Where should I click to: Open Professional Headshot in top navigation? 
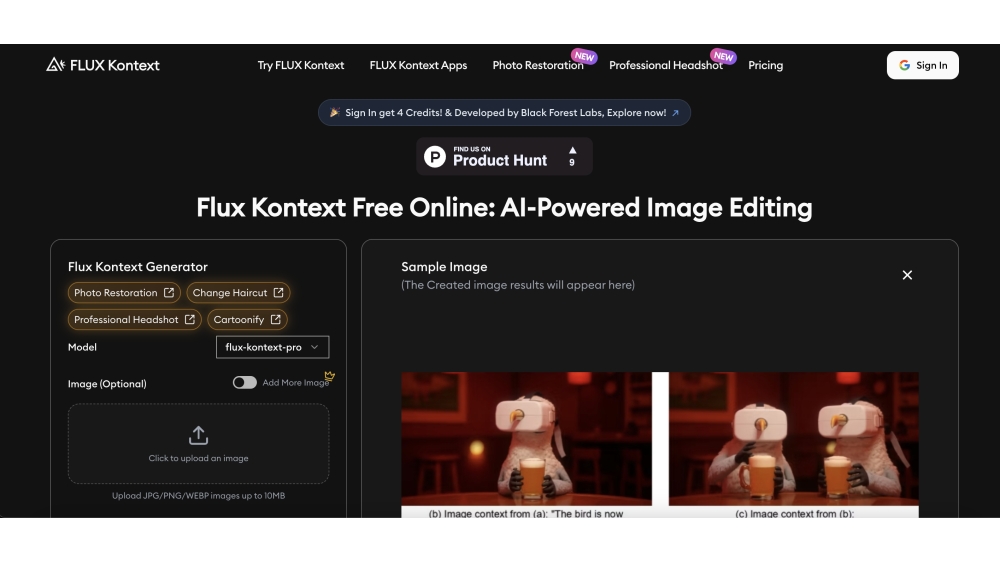click(x=665, y=65)
